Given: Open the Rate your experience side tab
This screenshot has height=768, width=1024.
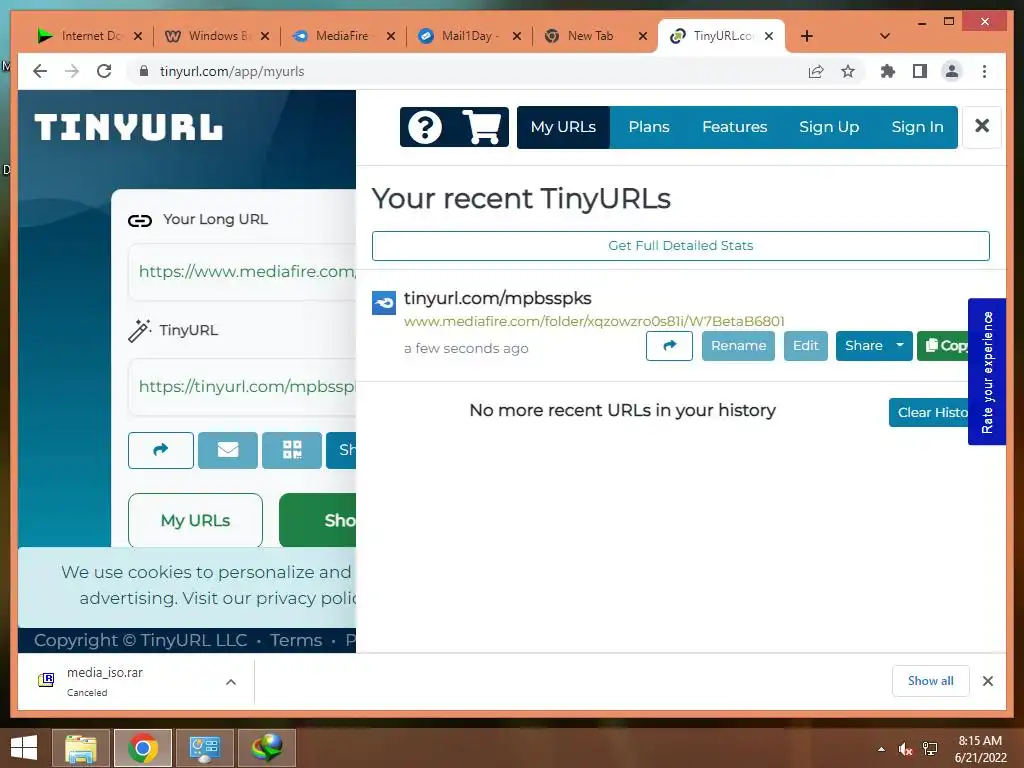Looking at the screenshot, I should [x=987, y=372].
